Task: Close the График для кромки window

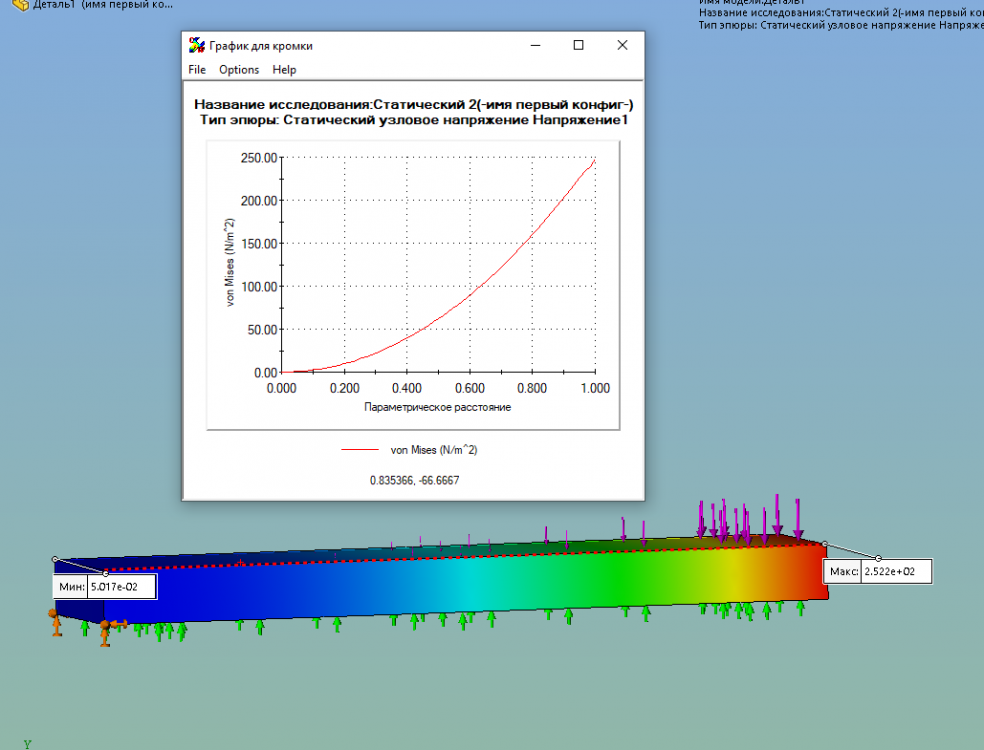Action: pos(622,45)
